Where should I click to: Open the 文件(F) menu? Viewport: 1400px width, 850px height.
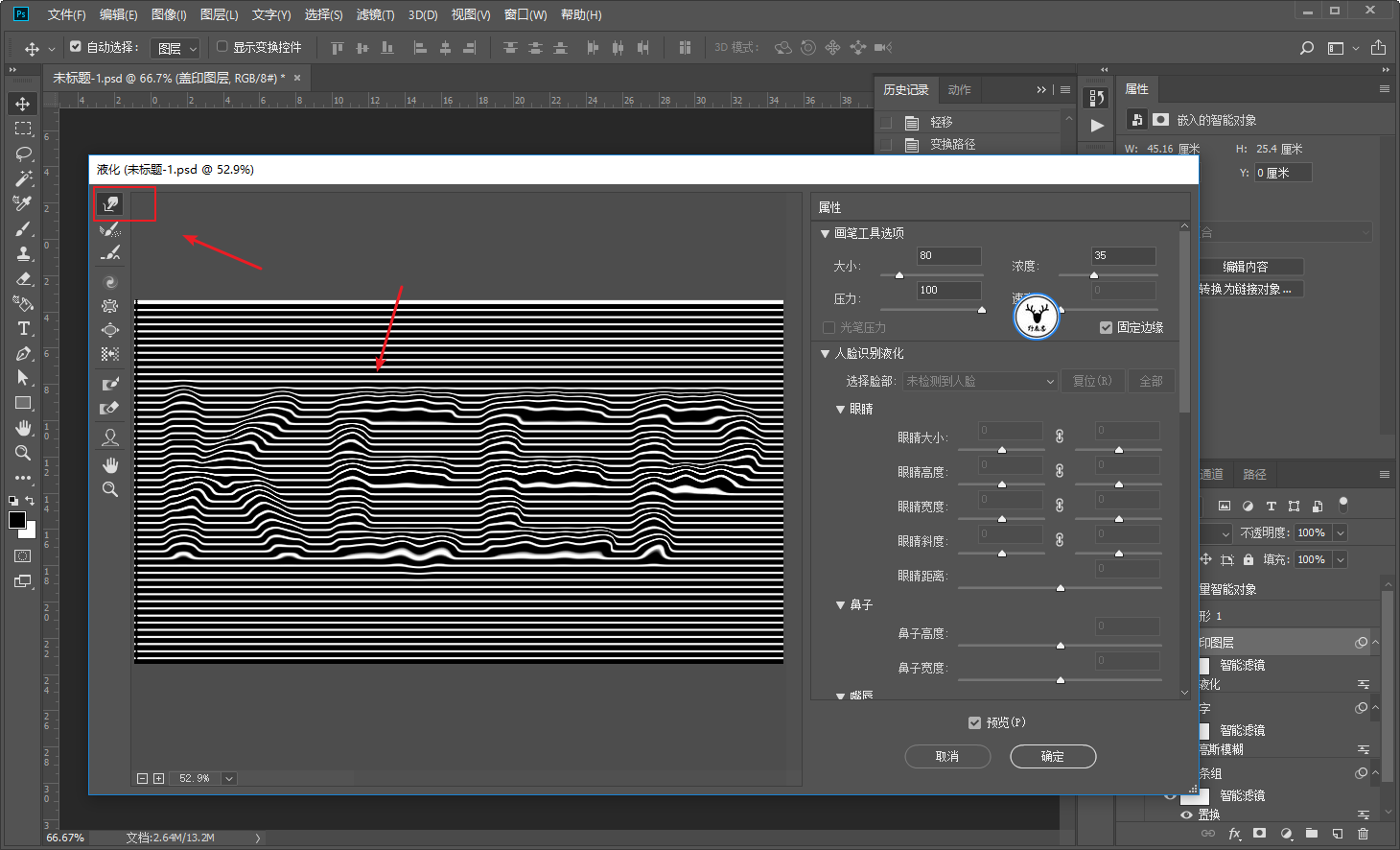[x=67, y=14]
